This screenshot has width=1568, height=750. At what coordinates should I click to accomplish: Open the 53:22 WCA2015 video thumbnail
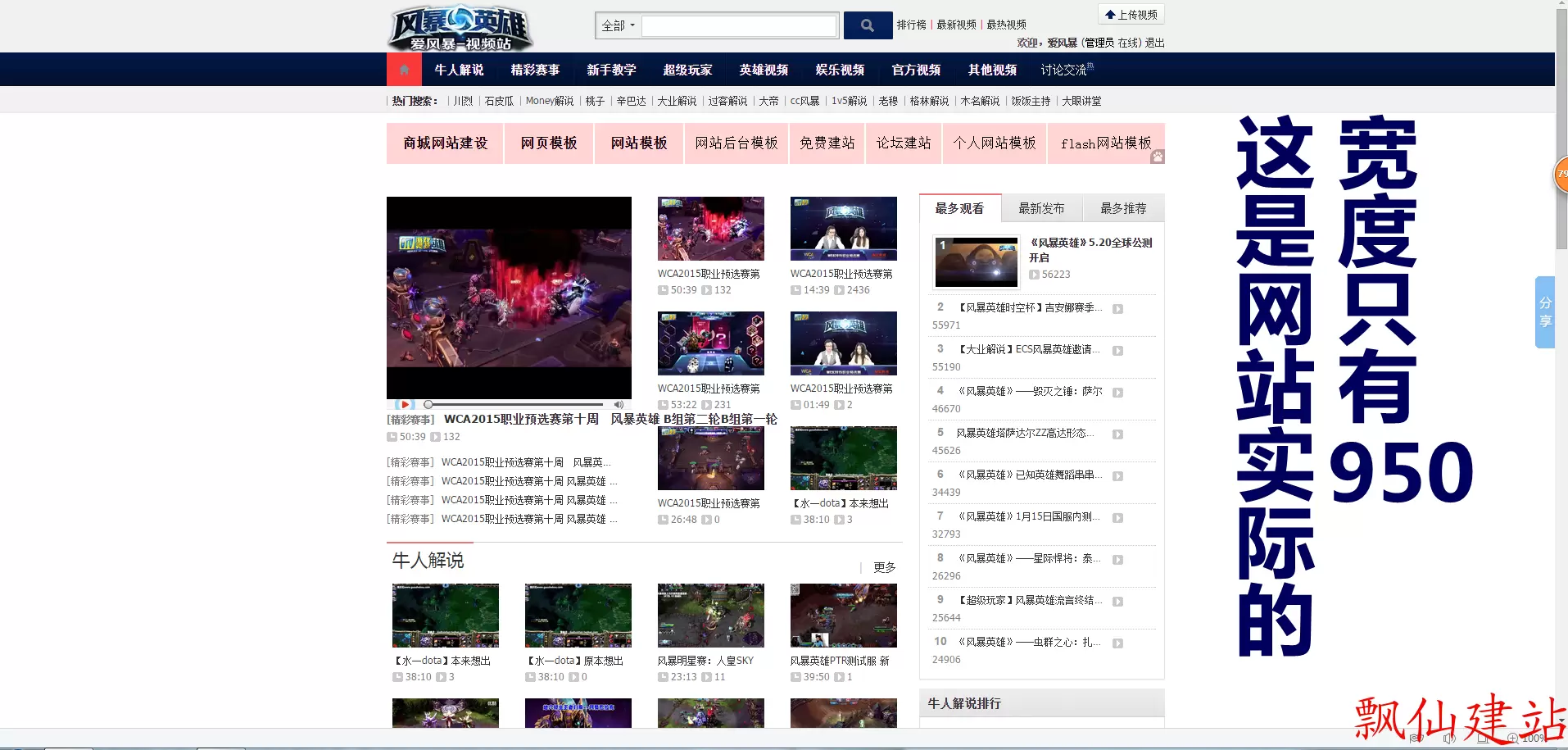pos(711,343)
